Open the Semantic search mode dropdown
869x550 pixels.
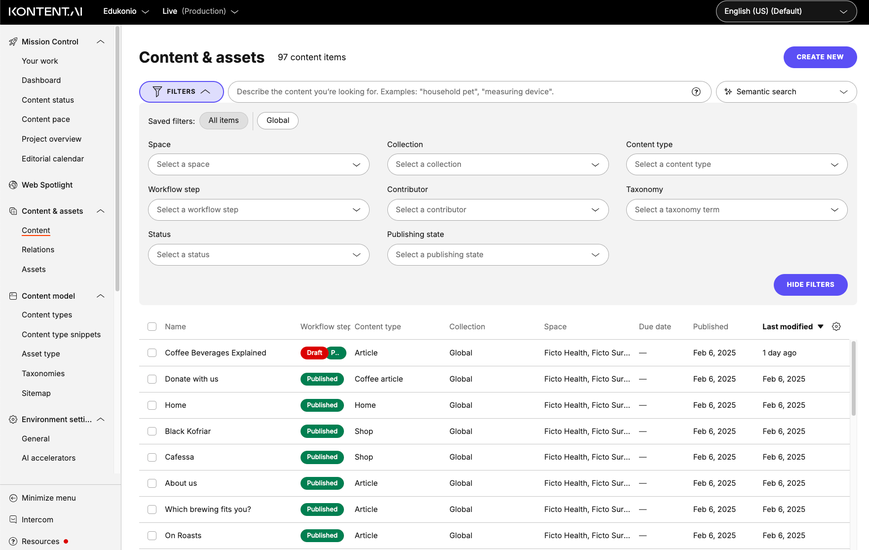coord(786,92)
